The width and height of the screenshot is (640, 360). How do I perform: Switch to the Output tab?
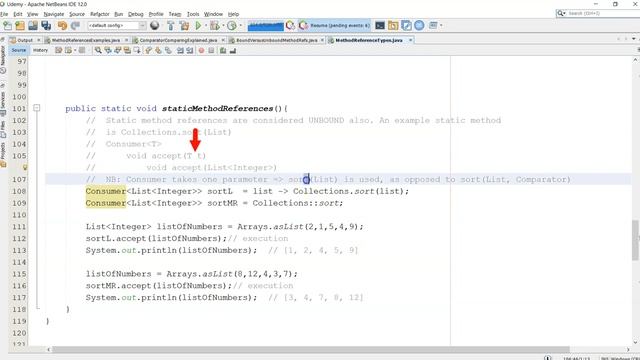24,40
